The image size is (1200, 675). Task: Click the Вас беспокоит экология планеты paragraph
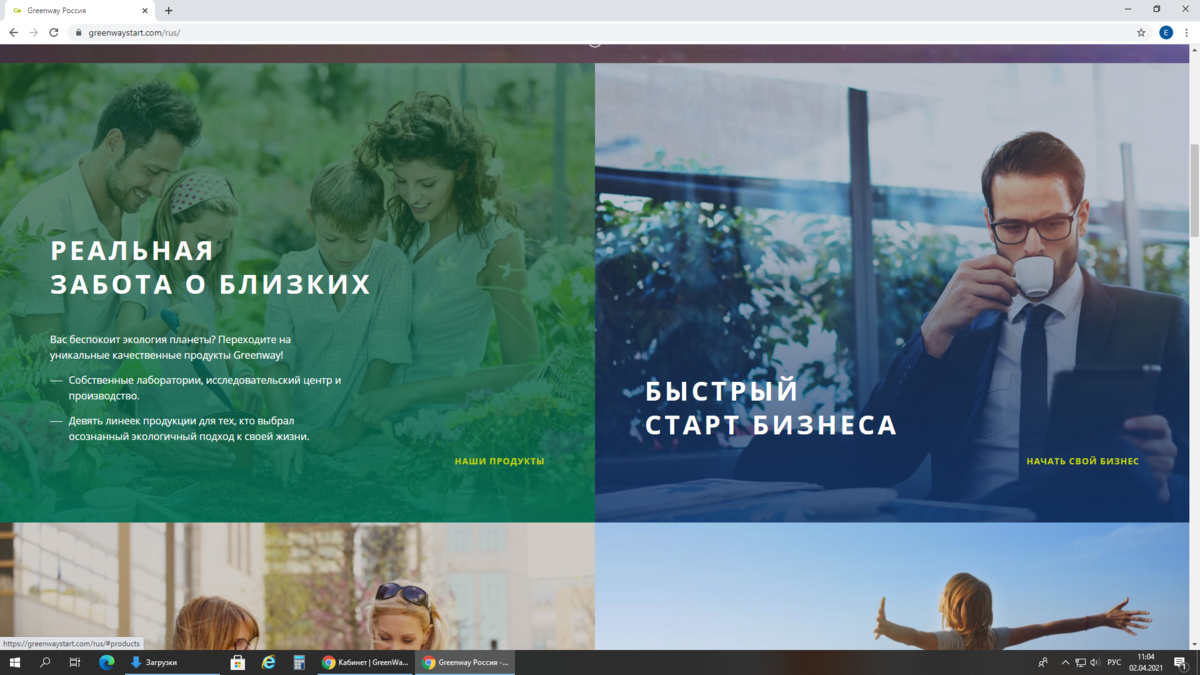click(170, 347)
